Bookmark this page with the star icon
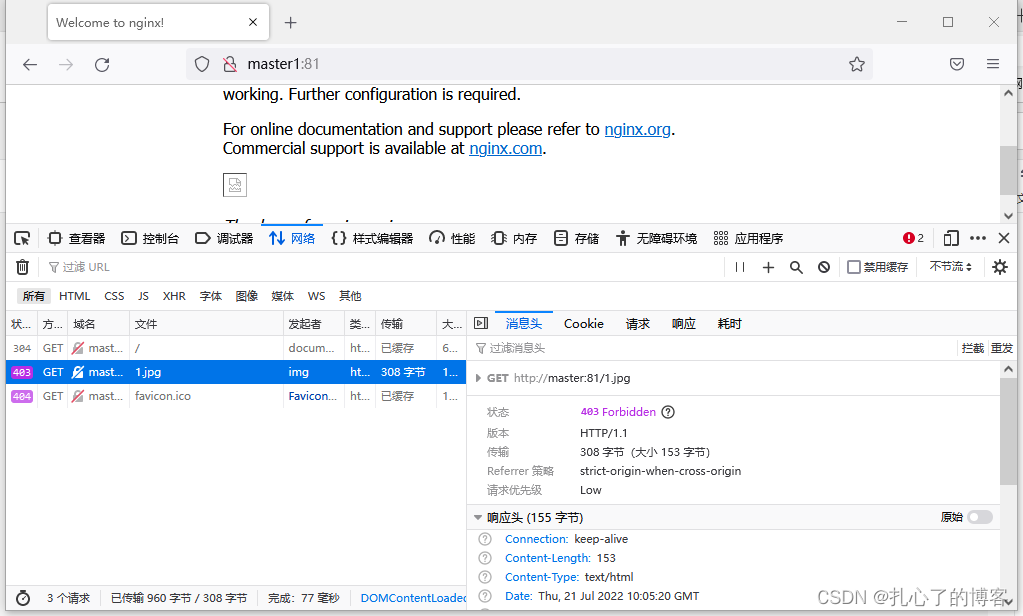 (857, 64)
